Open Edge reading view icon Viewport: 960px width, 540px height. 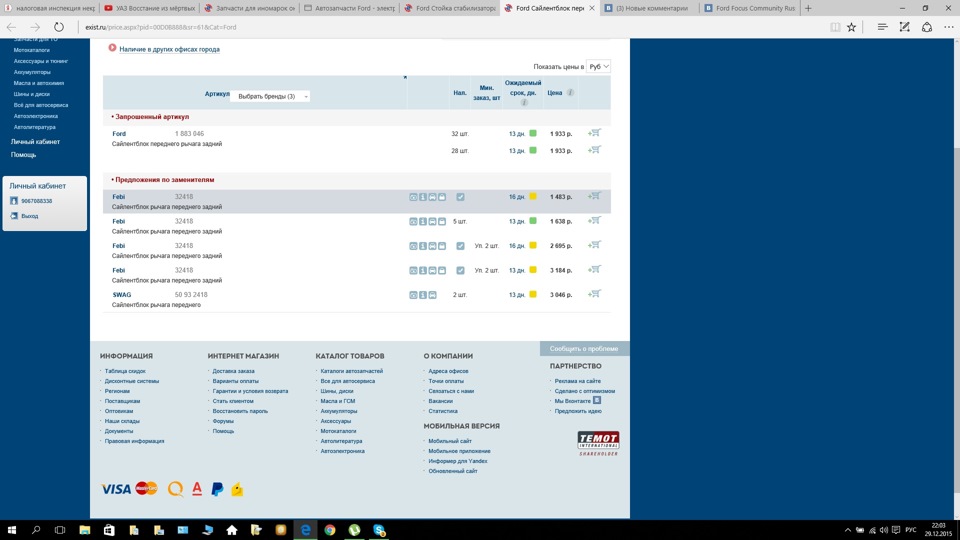click(835, 27)
